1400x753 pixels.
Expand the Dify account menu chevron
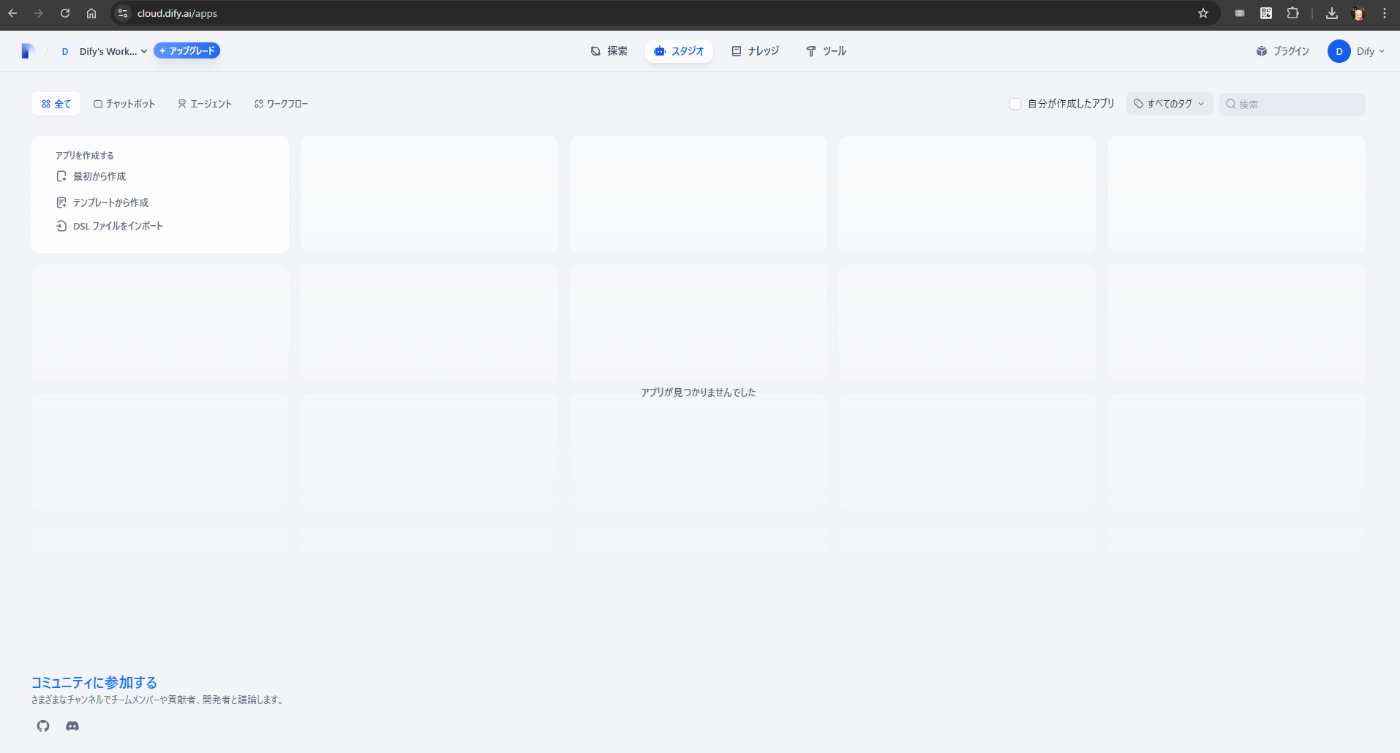click(x=1382, y=52)
